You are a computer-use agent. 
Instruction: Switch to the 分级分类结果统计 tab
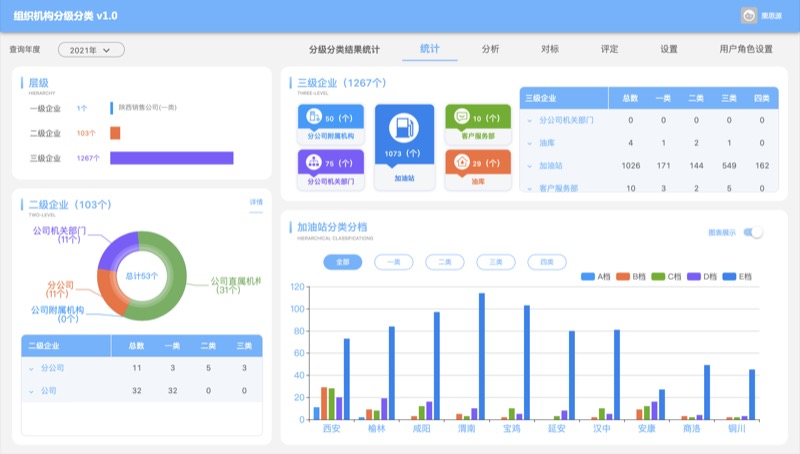point(344,49)
